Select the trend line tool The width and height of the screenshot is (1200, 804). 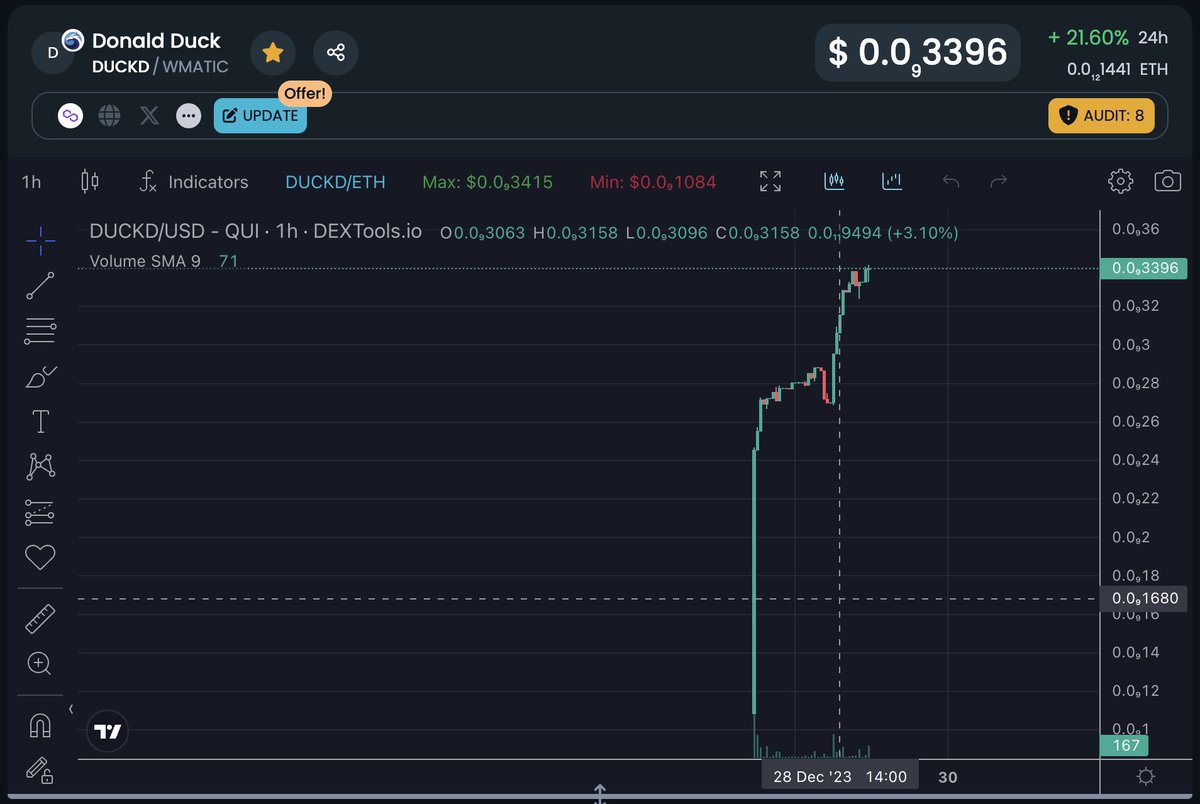click(40, 285)
